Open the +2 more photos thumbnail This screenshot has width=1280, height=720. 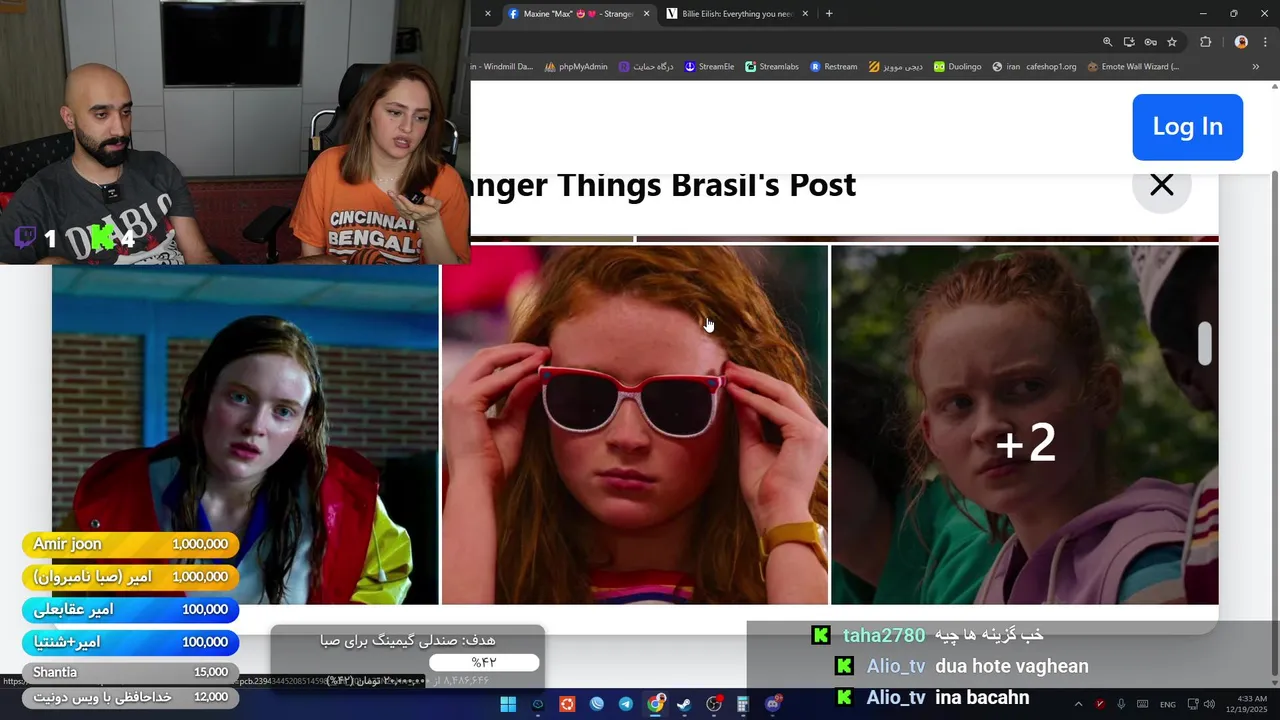(1025, 425)
